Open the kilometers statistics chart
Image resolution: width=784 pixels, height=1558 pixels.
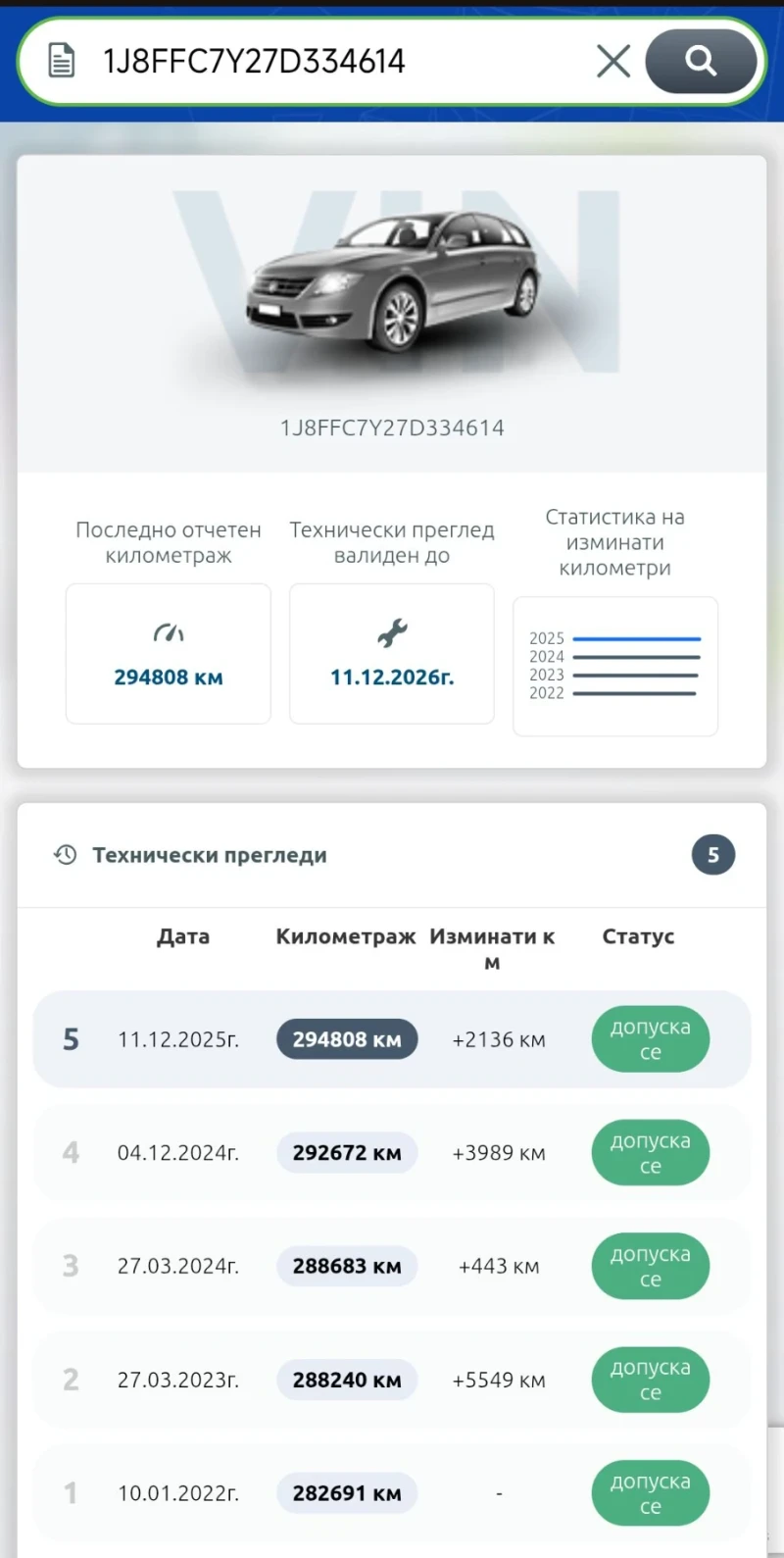click(x=615, y=666)
